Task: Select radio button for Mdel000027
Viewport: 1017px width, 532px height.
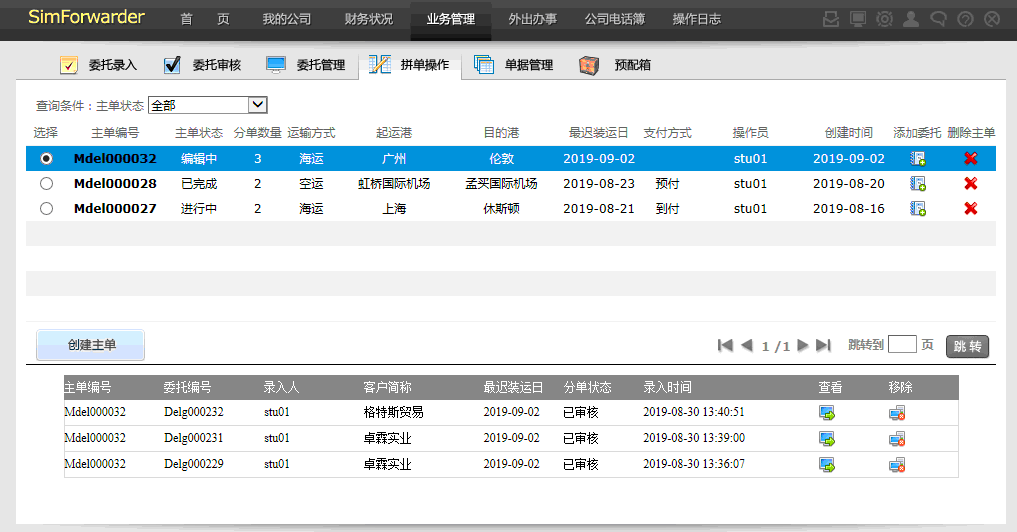Action: 46,209
